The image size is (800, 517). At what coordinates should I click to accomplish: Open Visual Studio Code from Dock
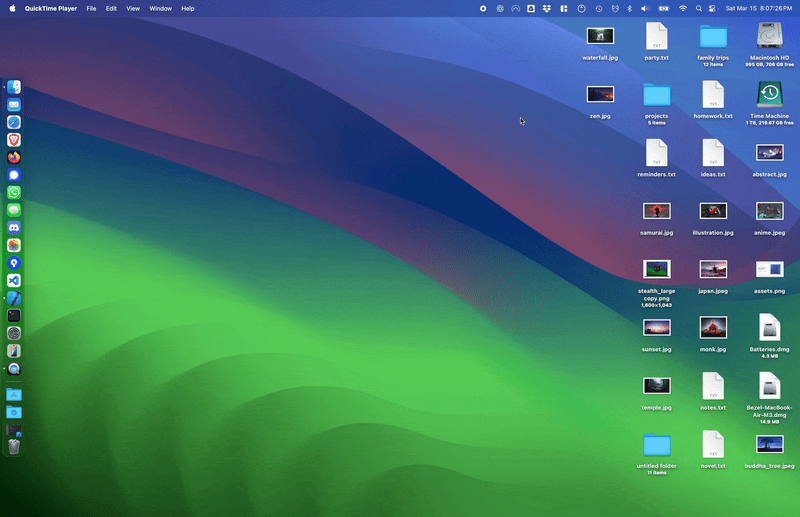click(14, 281)
